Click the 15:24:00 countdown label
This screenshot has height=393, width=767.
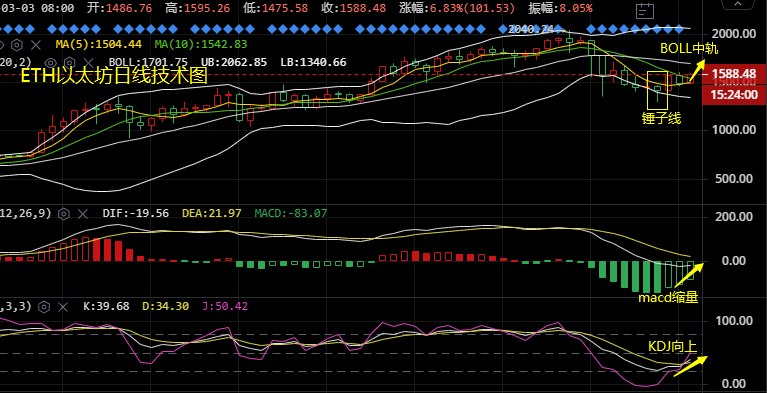734,94
